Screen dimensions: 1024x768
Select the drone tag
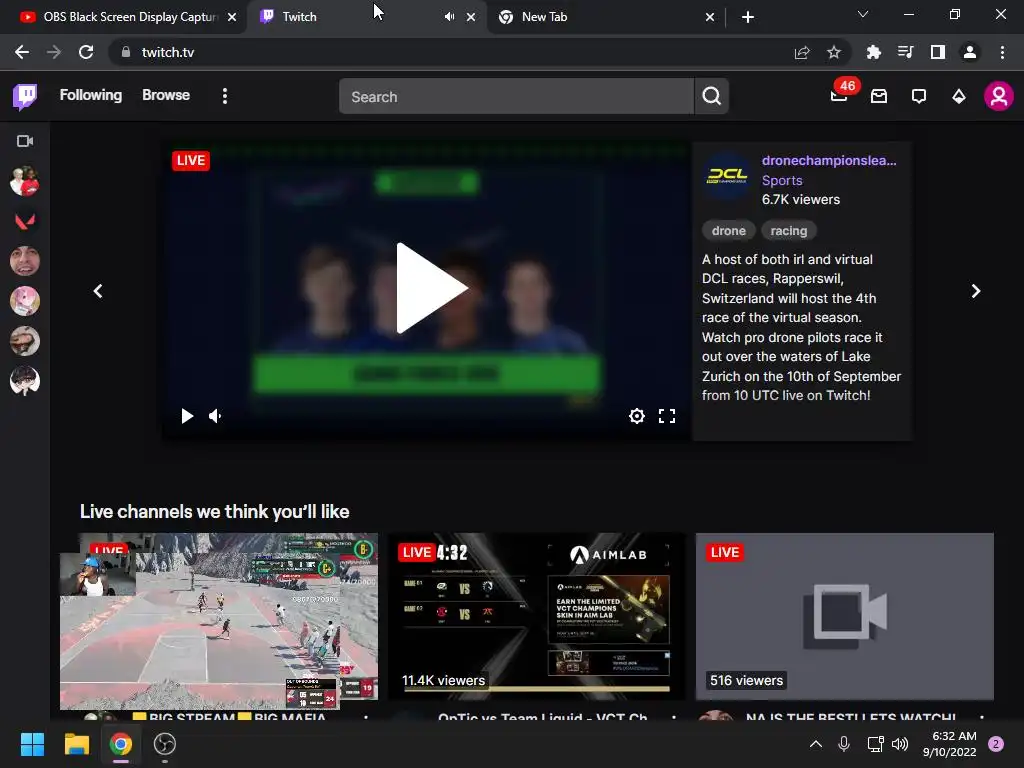(729, 231)
